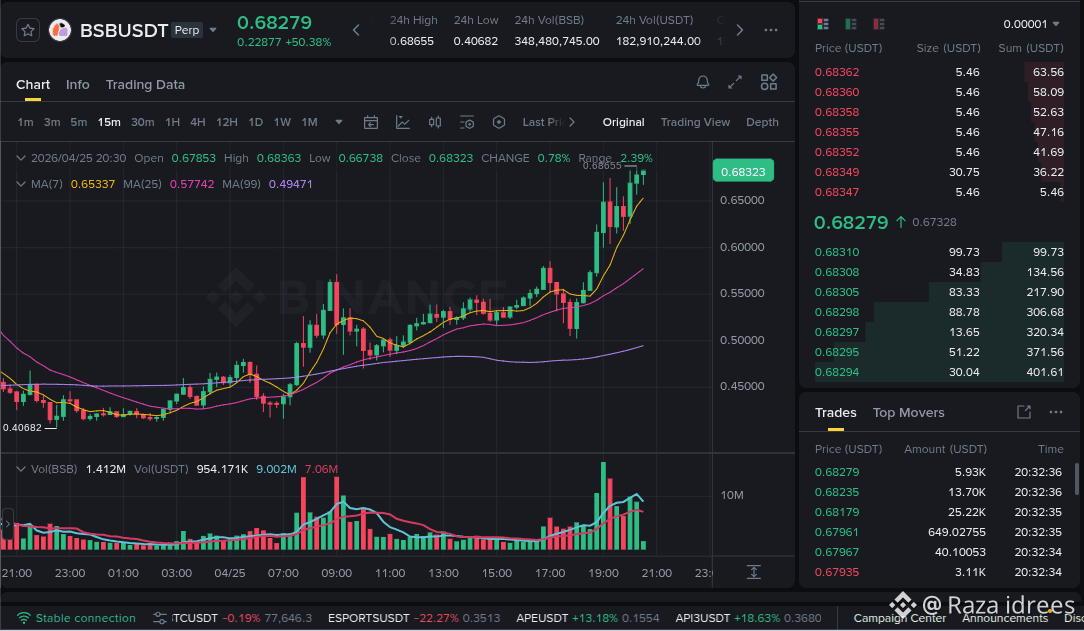Select the 4H timeframe

click(x=198, y=122)
